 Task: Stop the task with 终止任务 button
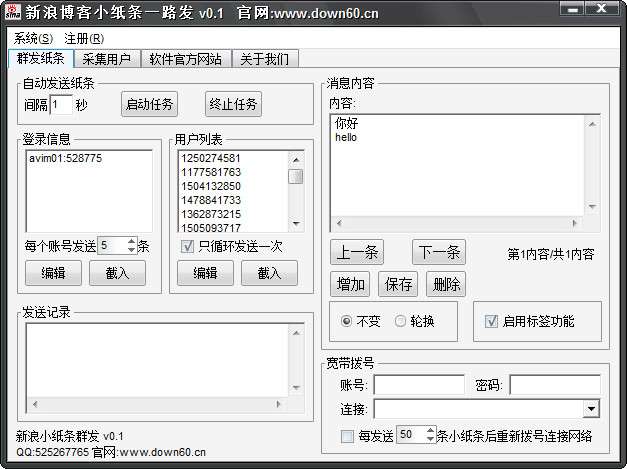coord(233,104)
